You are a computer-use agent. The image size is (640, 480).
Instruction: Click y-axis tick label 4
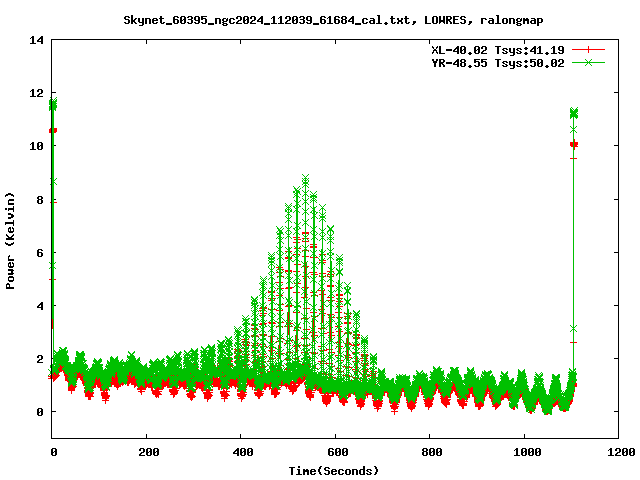pos(40,306)
